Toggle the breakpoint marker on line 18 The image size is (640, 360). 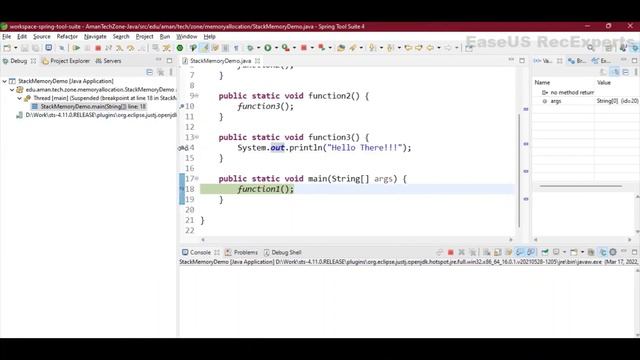coord(182,189)
